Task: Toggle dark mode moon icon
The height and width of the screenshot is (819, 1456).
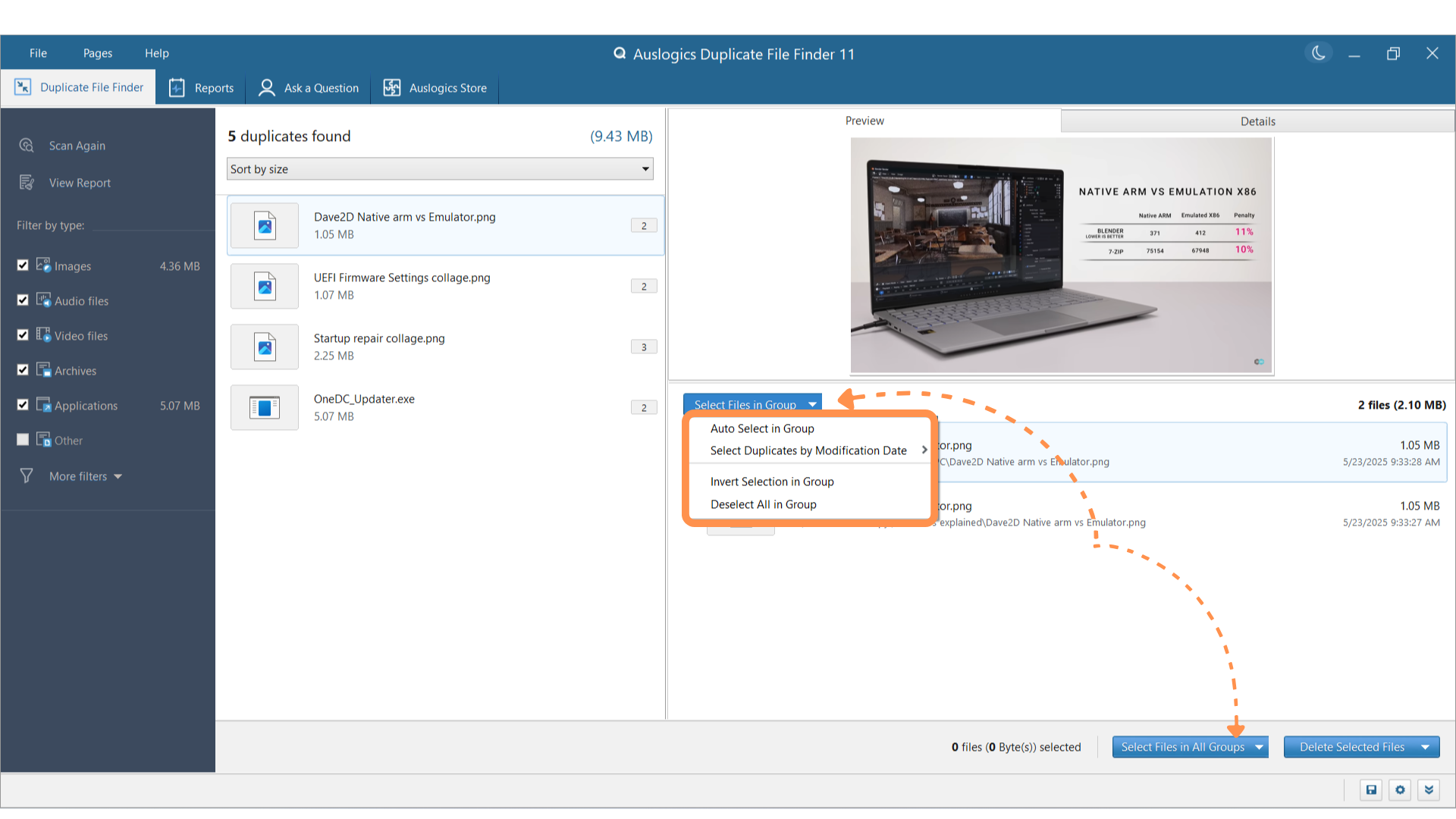Action: point(1319,53)
